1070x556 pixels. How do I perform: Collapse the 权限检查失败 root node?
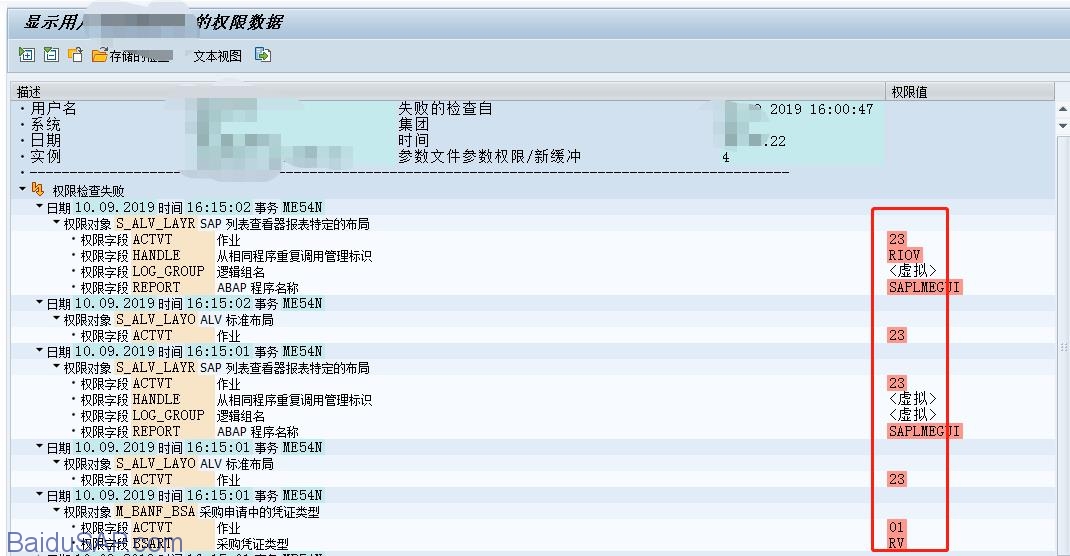tap(23, 189)
